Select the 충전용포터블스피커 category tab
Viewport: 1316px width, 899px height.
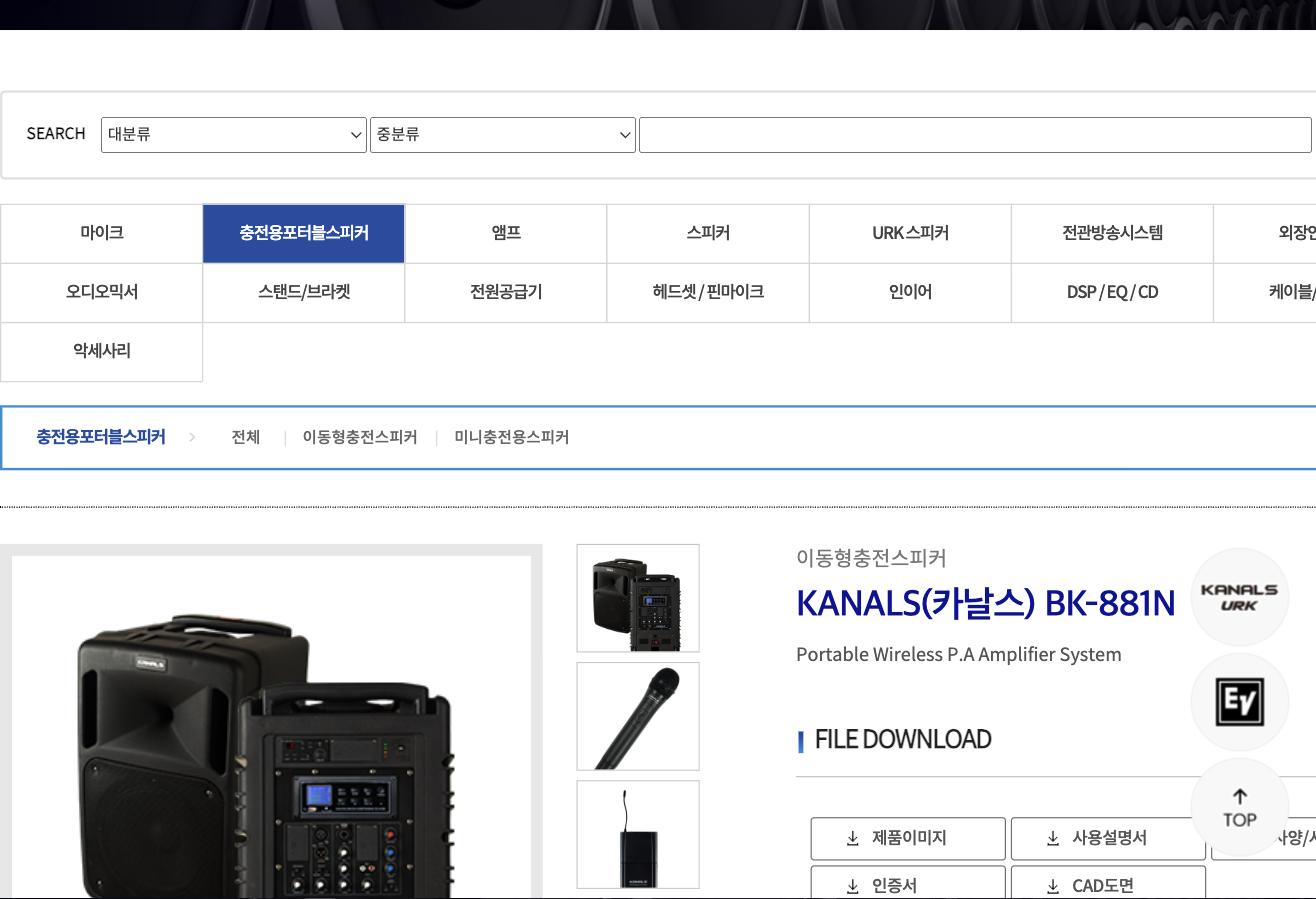(x=304, y=234)
